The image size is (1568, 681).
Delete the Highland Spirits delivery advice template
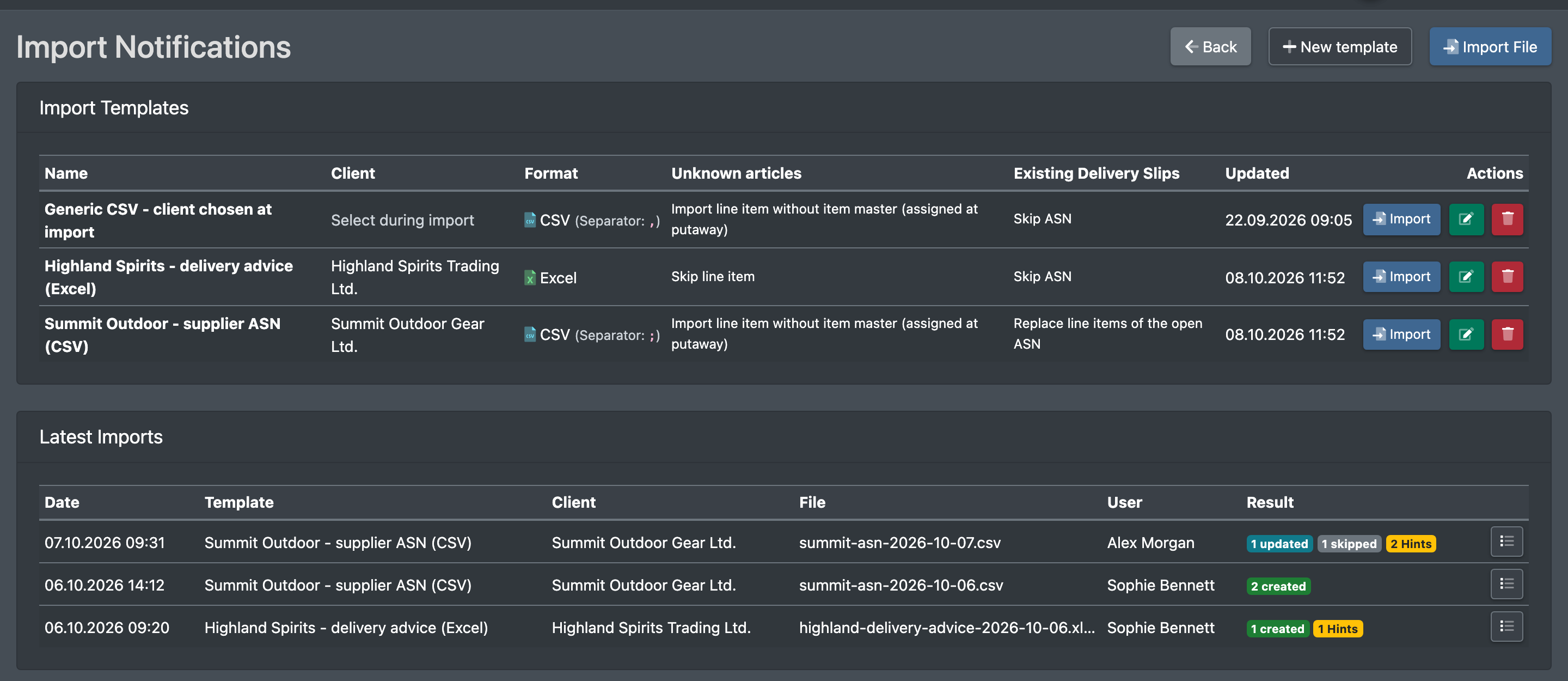pos(1507,277)
